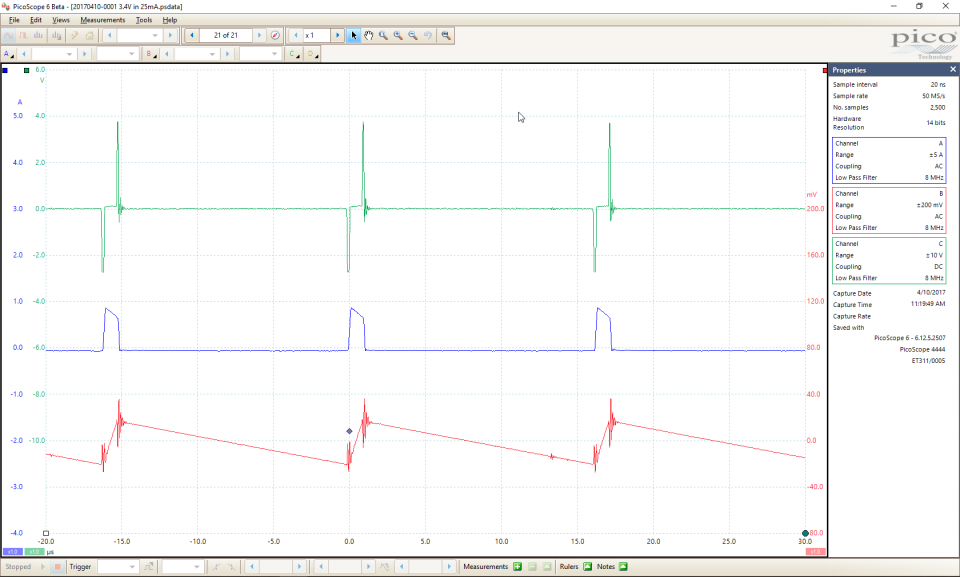The image size is (960, 577).
Task: Click the blue channel A ruler handle
Action: (x=6, y=71)
